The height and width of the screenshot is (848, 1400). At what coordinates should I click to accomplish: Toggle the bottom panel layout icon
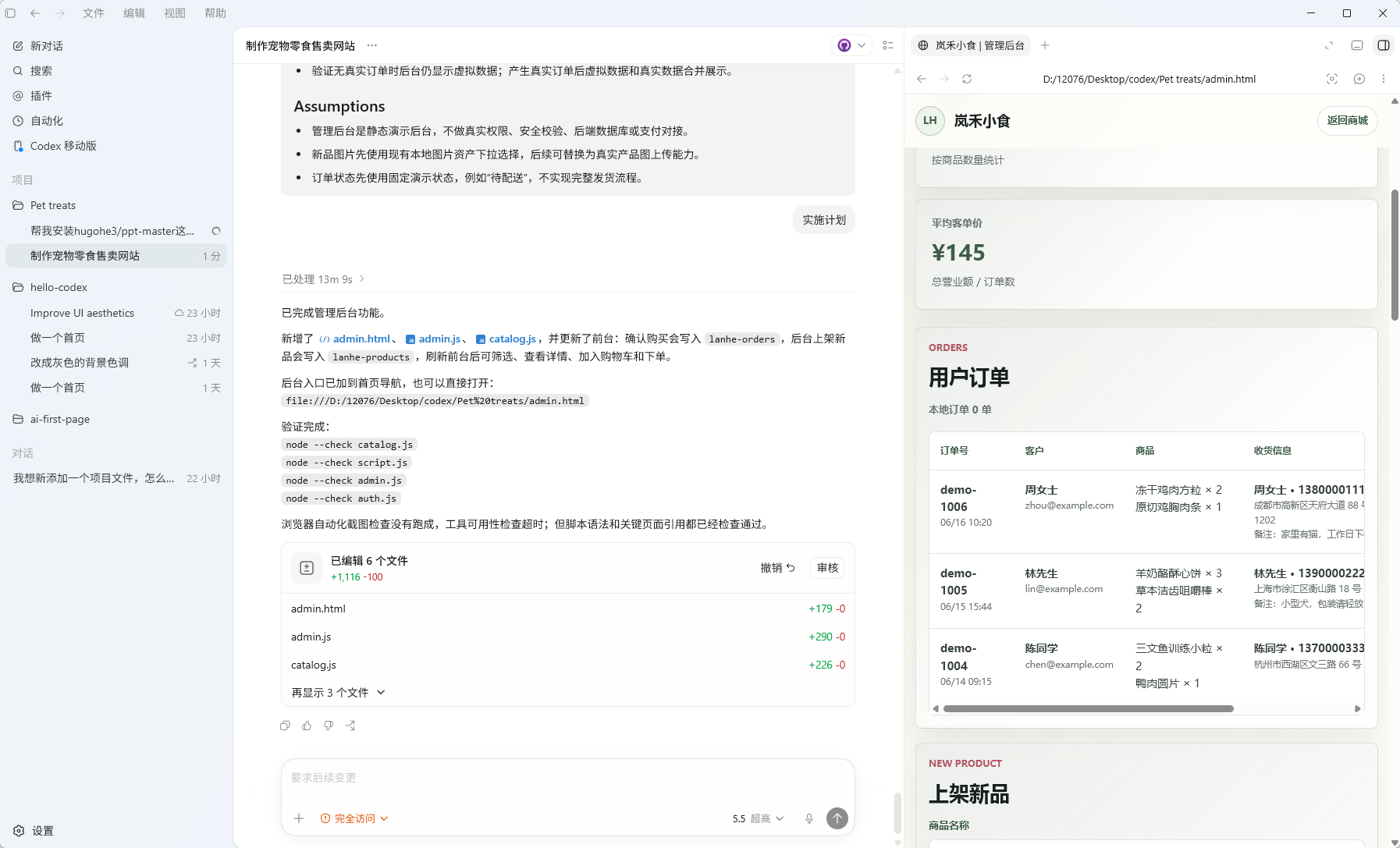1357,45
